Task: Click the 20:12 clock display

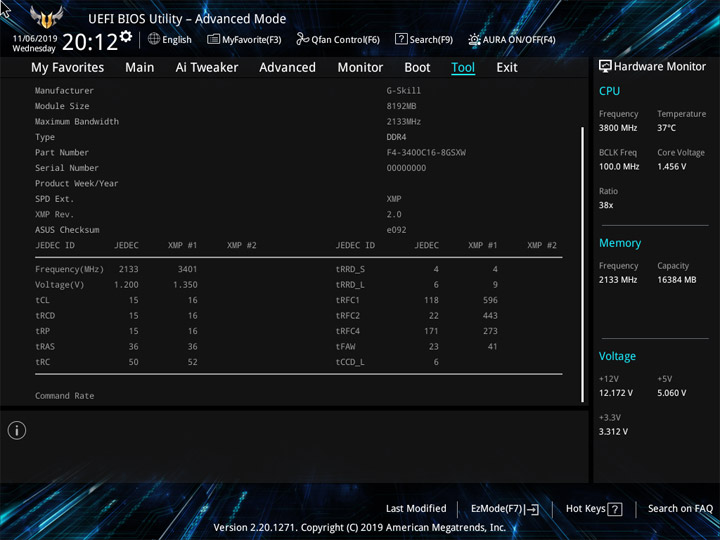Action: (x=90, y=42)
